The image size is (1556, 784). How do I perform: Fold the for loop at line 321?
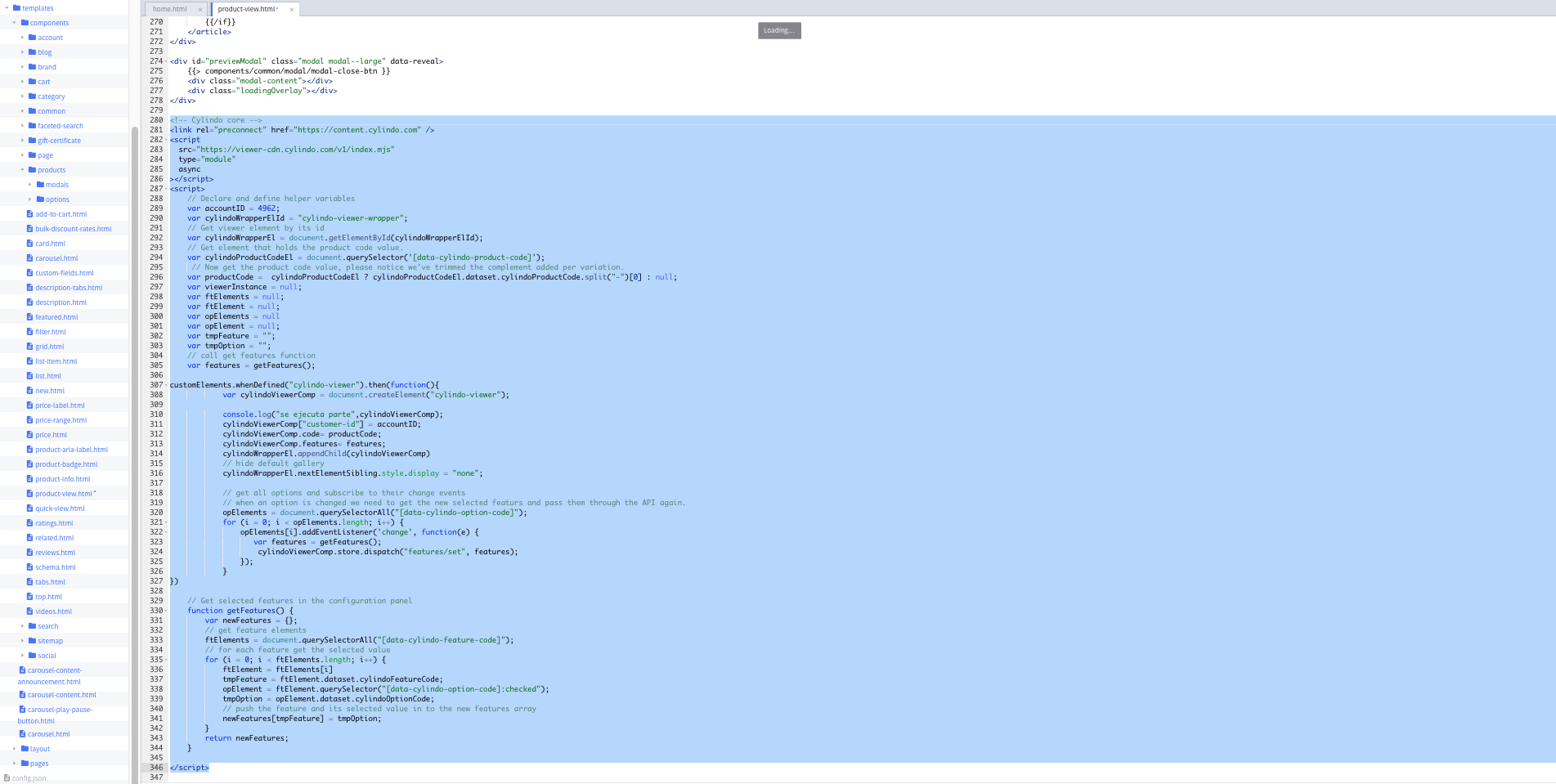(167, 522)
